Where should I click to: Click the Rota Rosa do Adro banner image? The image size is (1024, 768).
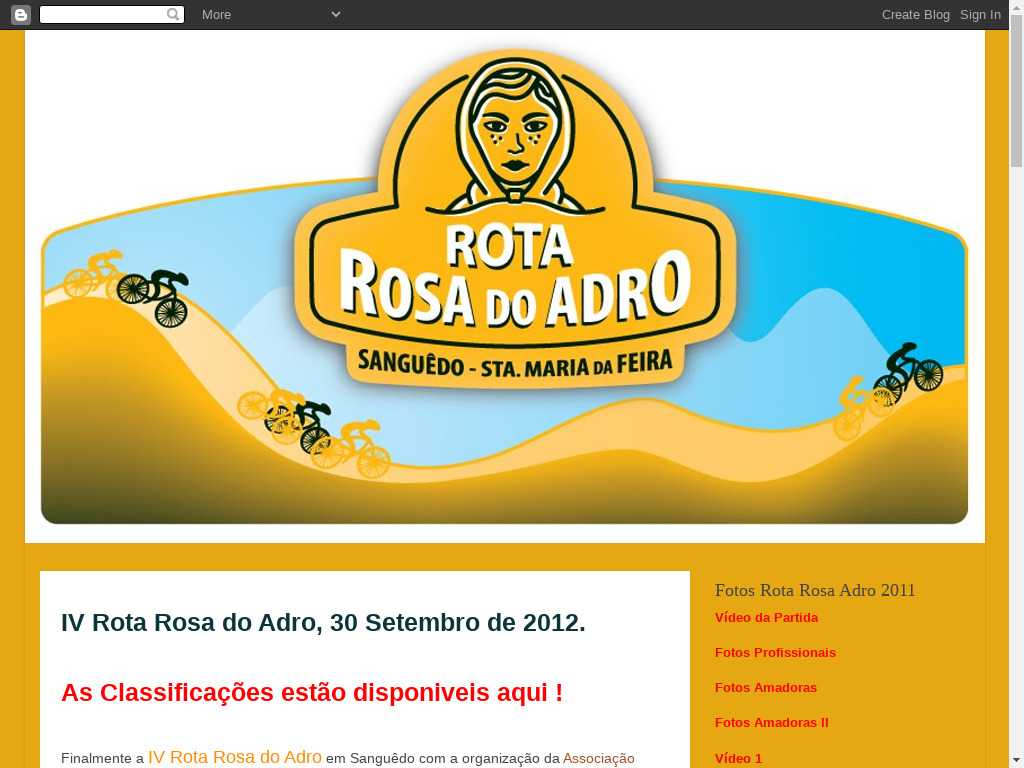pos(504,287)
